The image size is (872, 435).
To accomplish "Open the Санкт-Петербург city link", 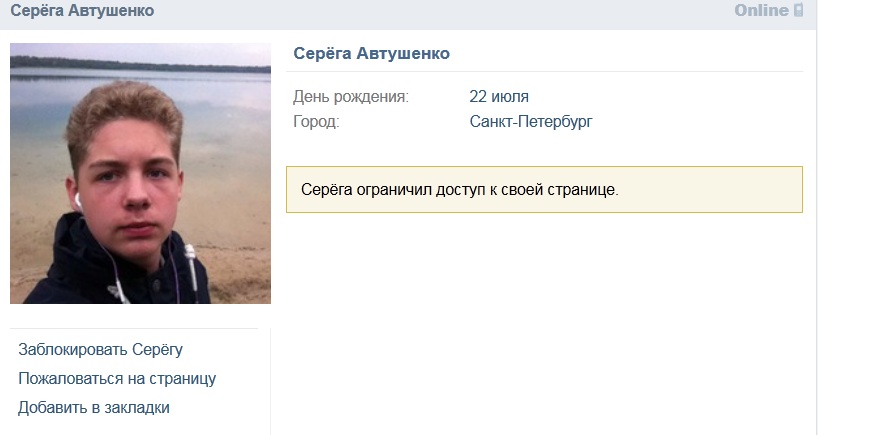I will pos(531,121).
